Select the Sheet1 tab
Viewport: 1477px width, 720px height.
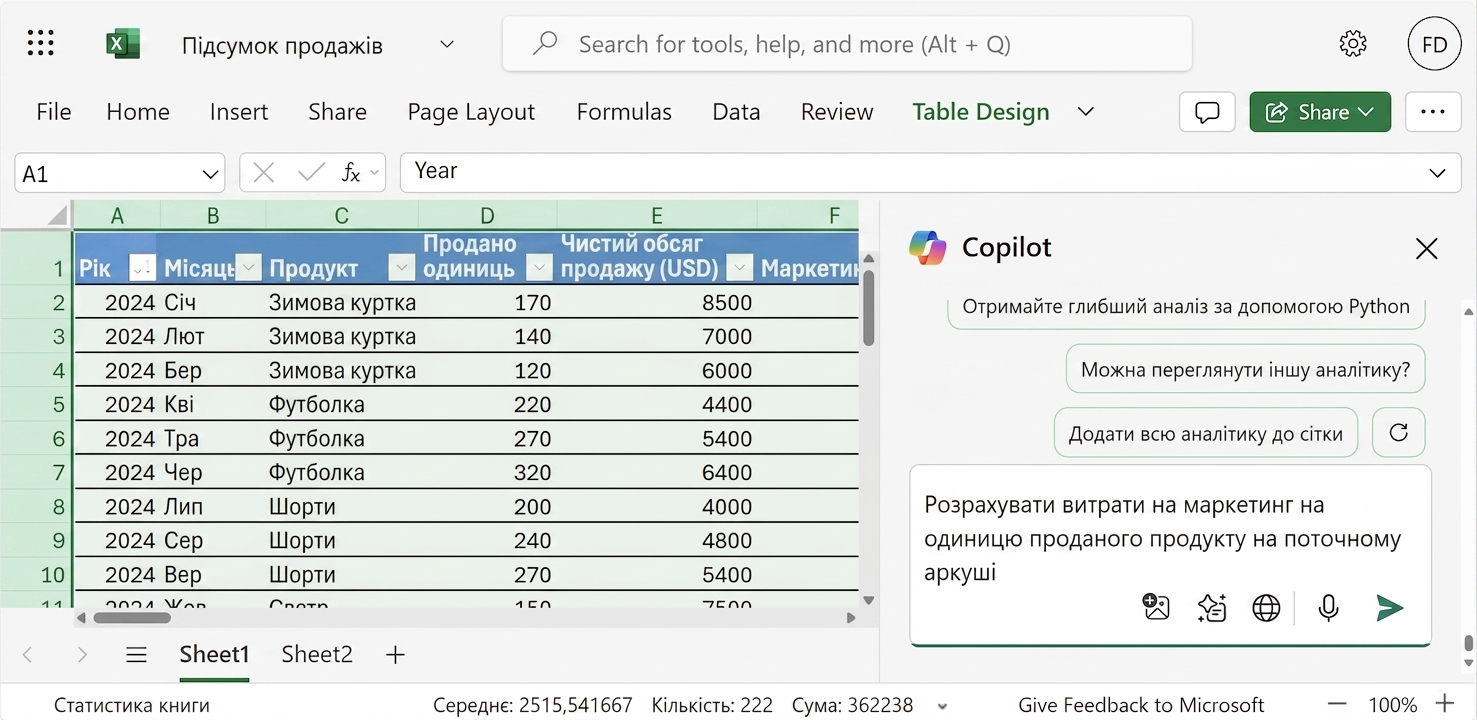[214, 654]
